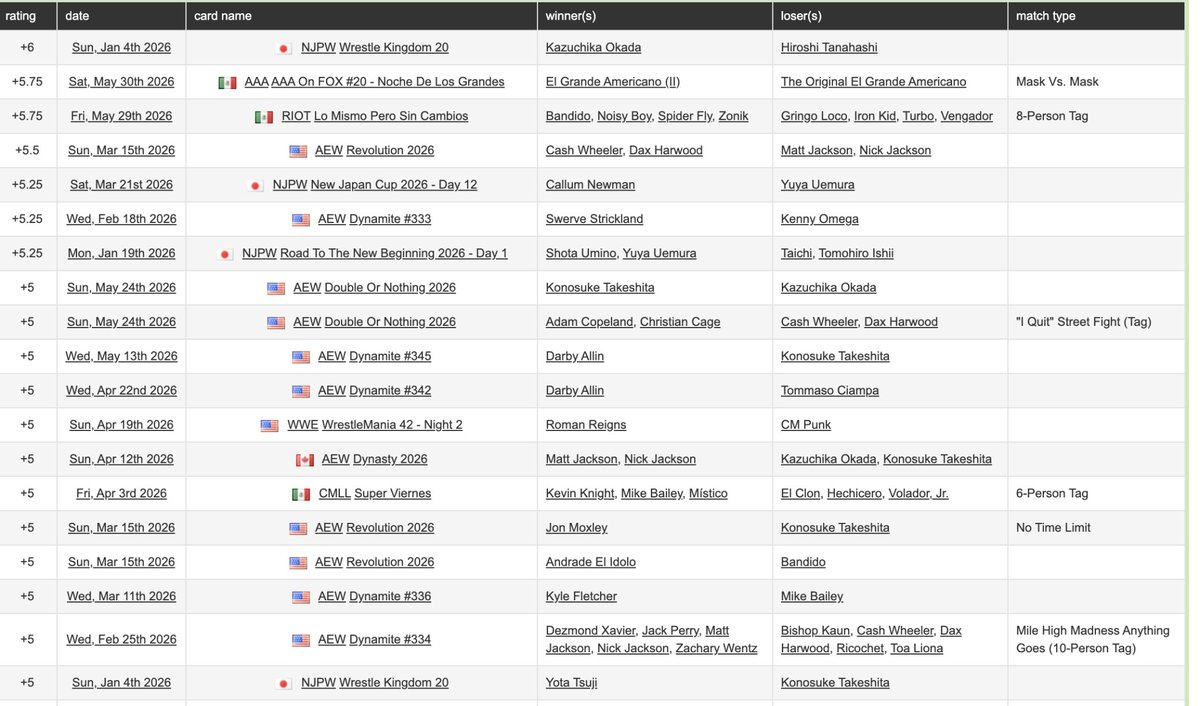This screenshot has height=706, width=1200.
Task: Open Hiroshi Tanahashi wrestler link
Action: click(829, 48)
